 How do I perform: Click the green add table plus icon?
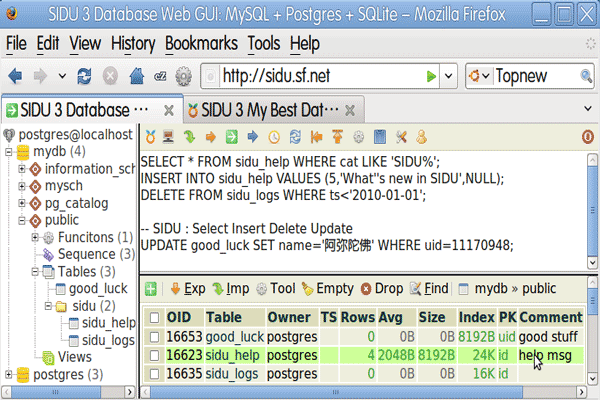click(x=151, y=289)
